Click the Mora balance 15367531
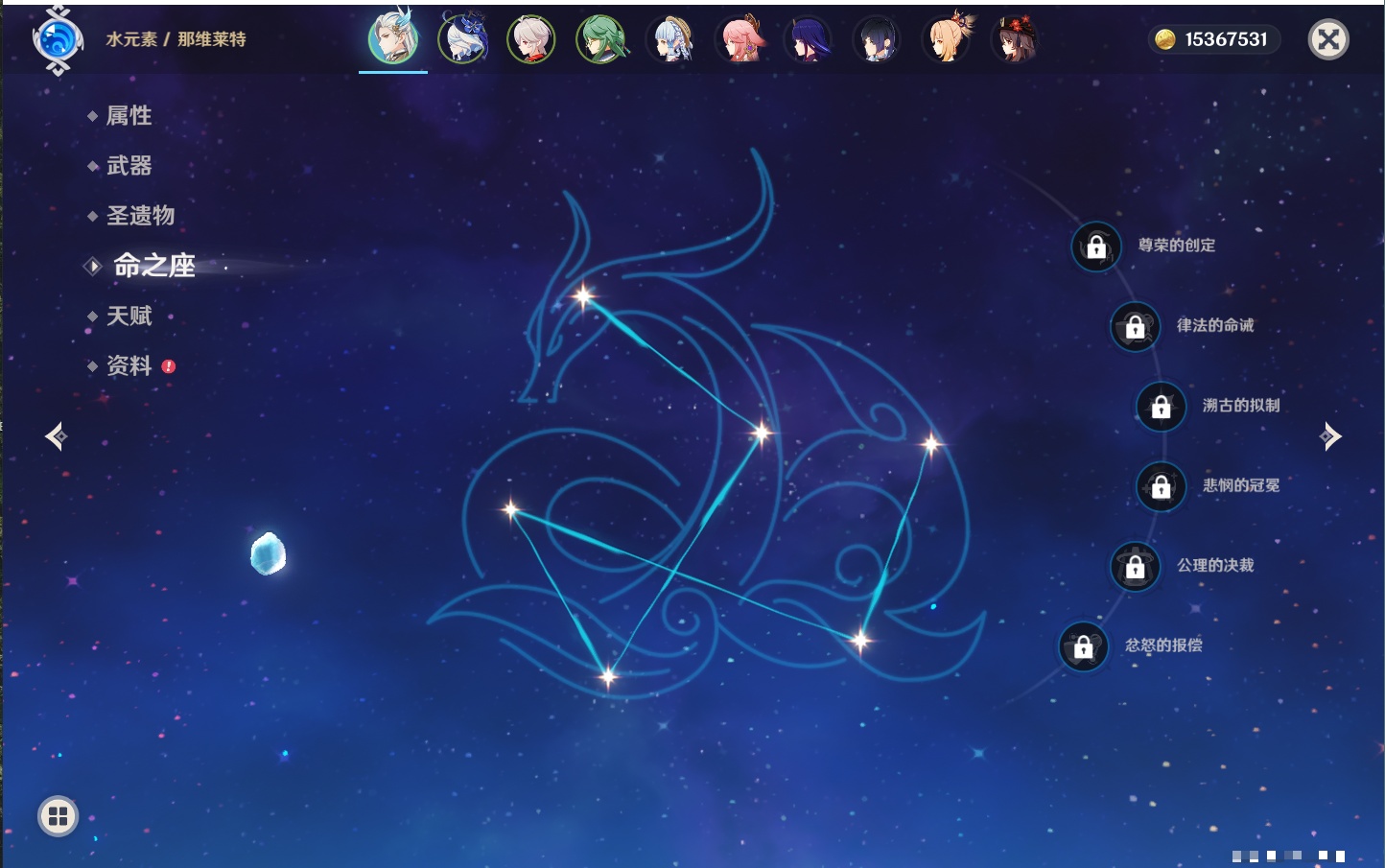Viewport: 1385px width, 868px height. [1214, 39]
